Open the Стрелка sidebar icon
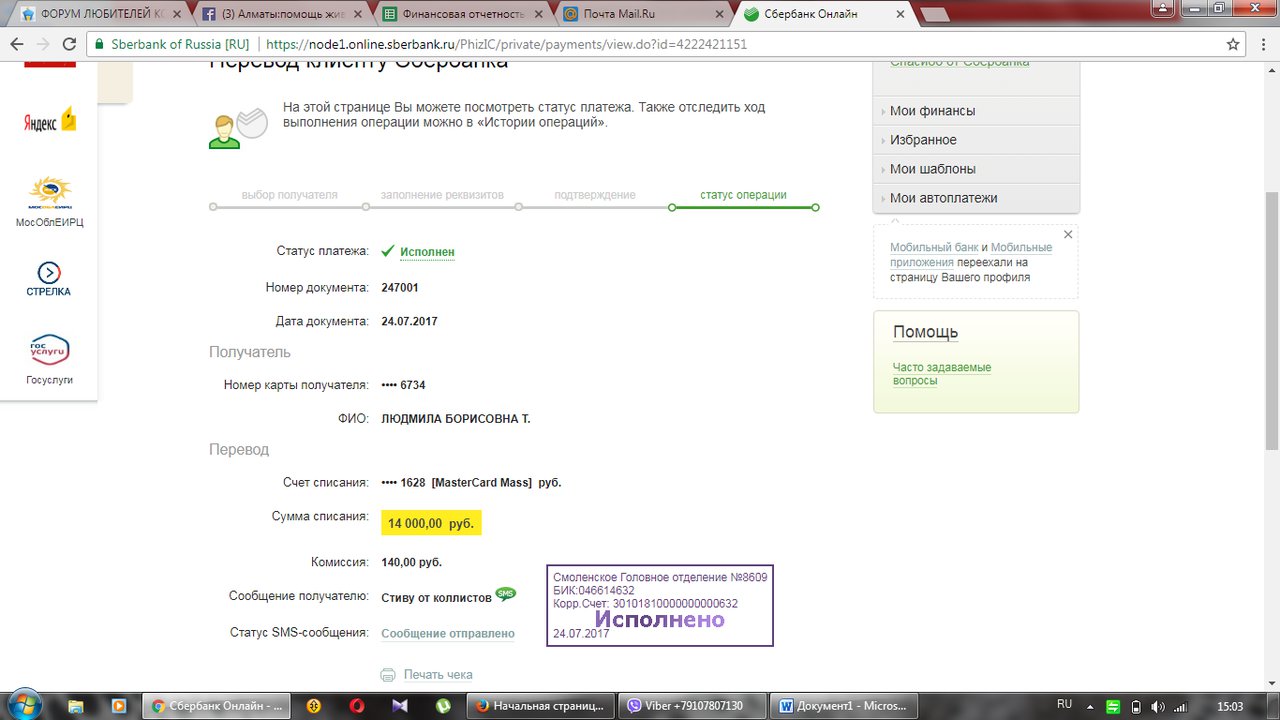The width and height of the screenshot is (1280, 720). pyautogui.click(x=49, y=279)
